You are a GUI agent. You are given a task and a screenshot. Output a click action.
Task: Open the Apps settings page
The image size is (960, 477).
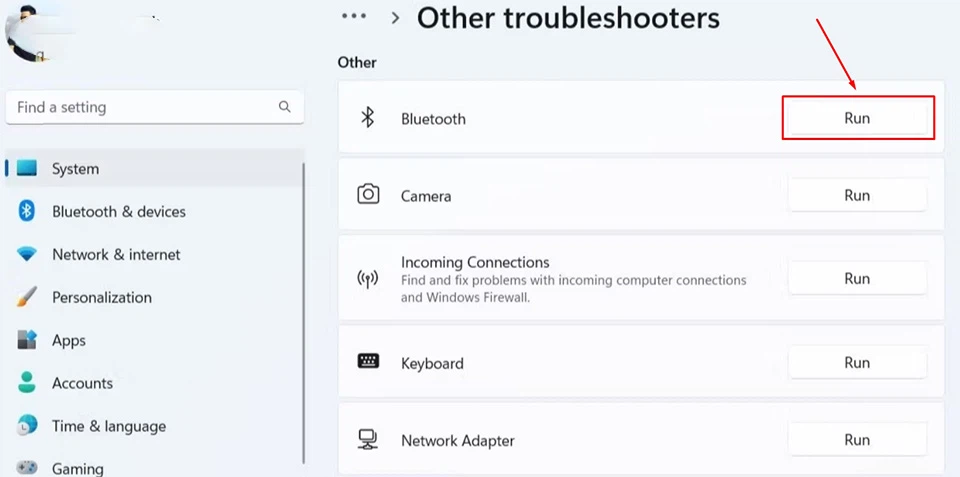68,341
